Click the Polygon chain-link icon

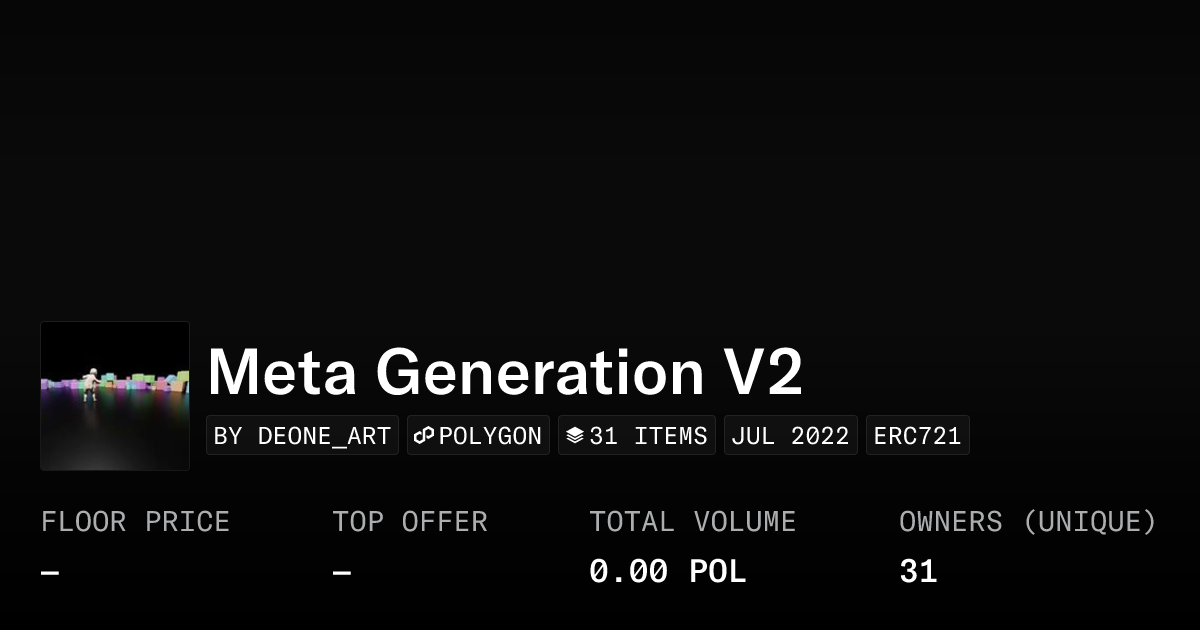point(424,436)
